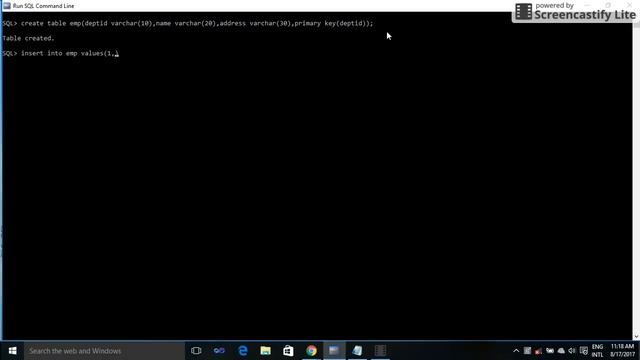Switch to the Run SQL Command Line taskbar button
The height and width of the screenshot is (360, 640).
click(x=334, y=351)
